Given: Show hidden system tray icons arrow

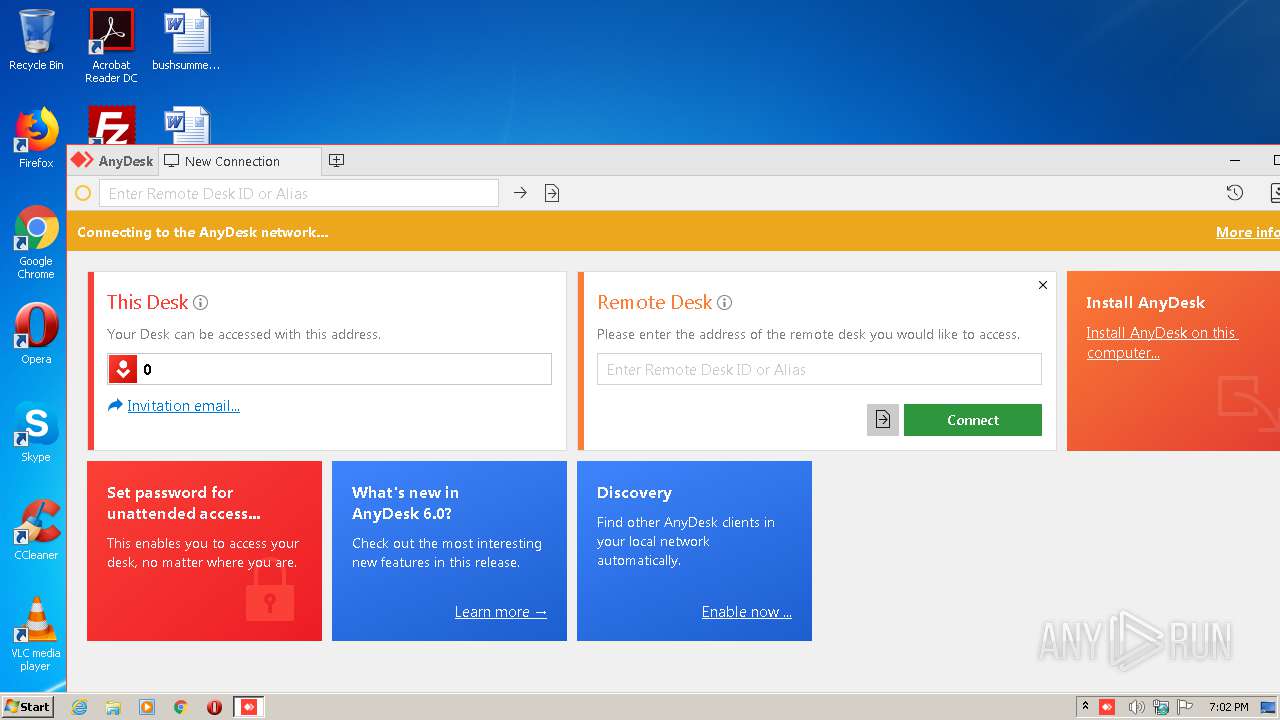Looking at the screenshot, I should point(1085,707).
